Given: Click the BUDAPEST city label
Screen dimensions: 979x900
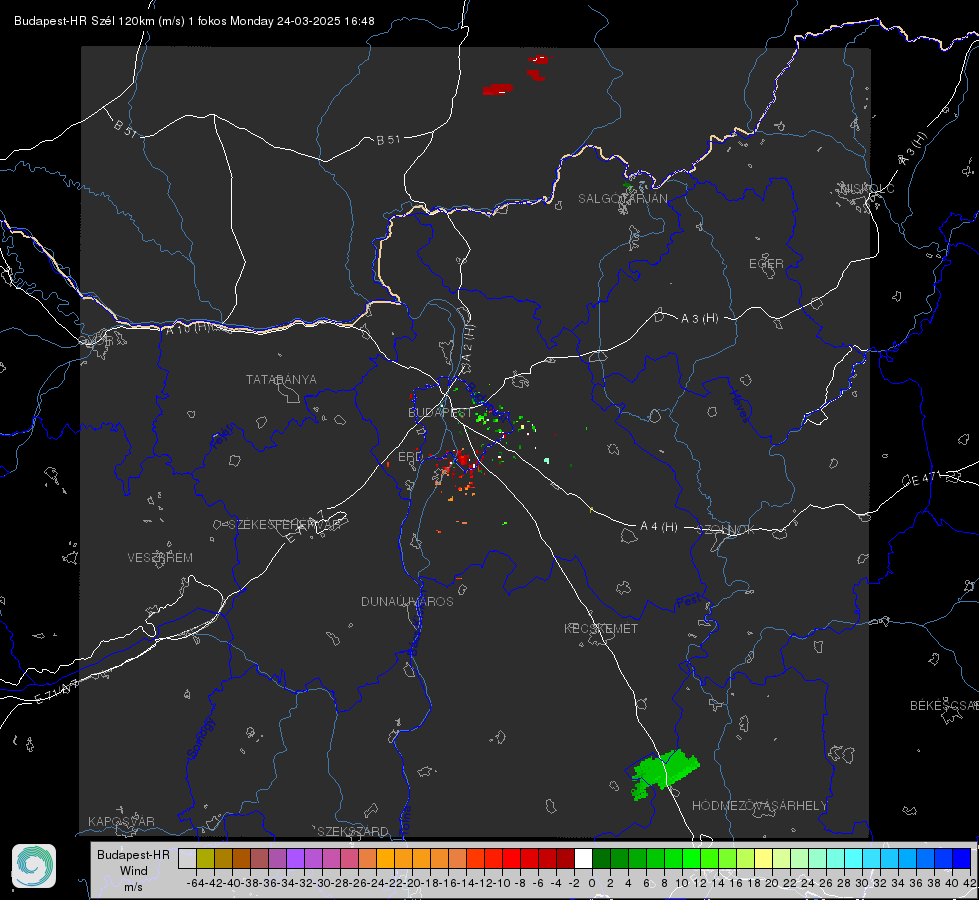Looking at the screenshot, I should 440,413.
